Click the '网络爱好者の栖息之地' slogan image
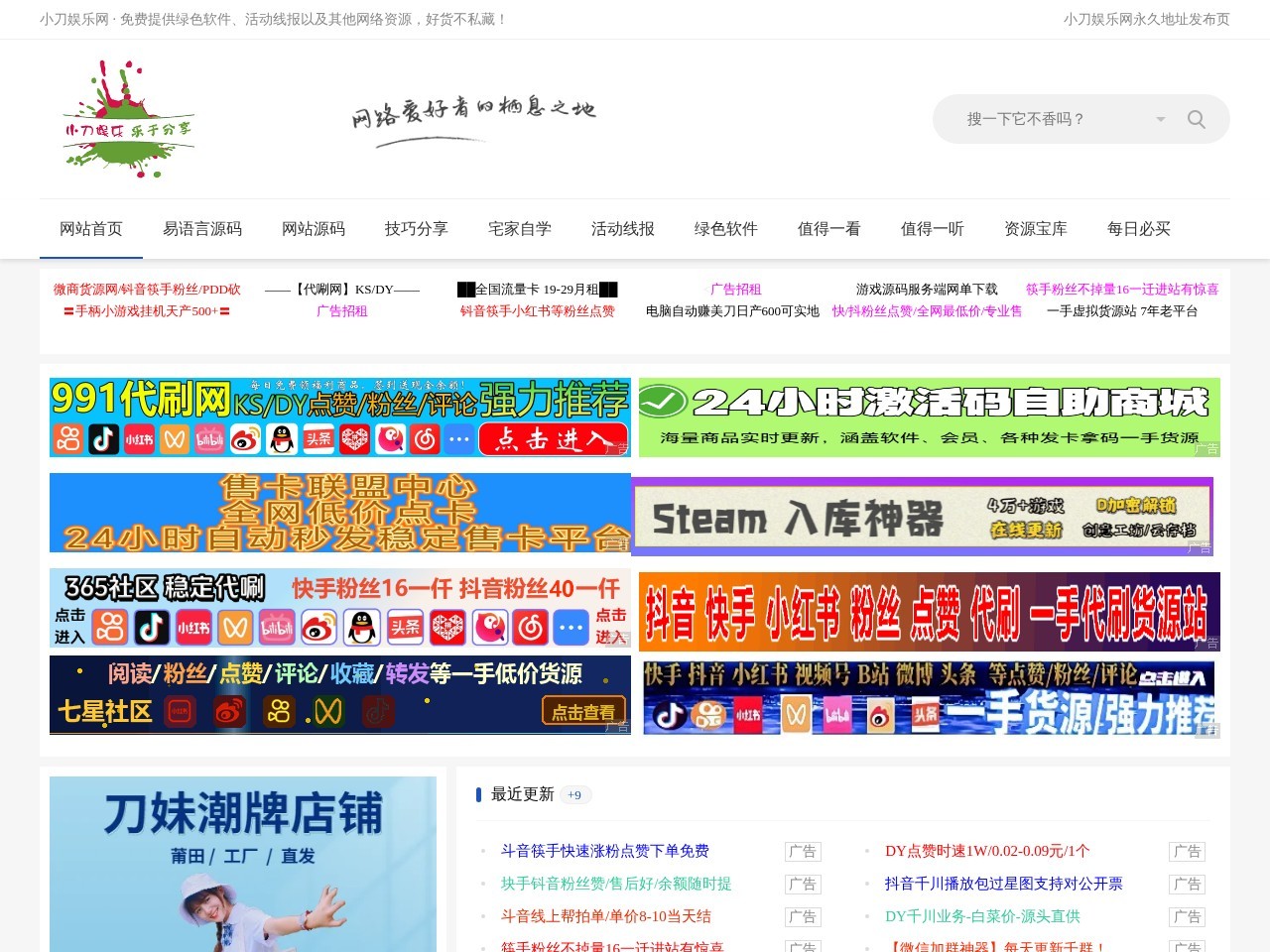Screen dimensions: 1270x952 pos(473,119)
